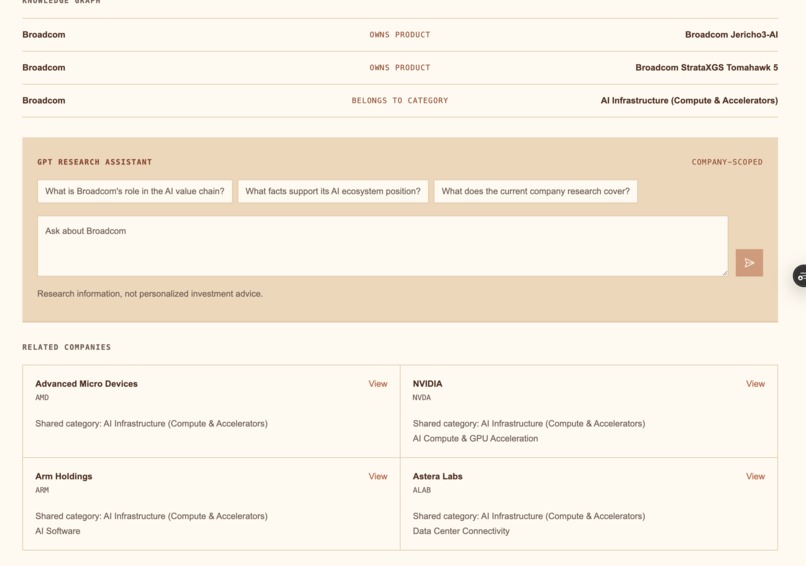Click the shared category line under NVIDIA

point(528,424)
